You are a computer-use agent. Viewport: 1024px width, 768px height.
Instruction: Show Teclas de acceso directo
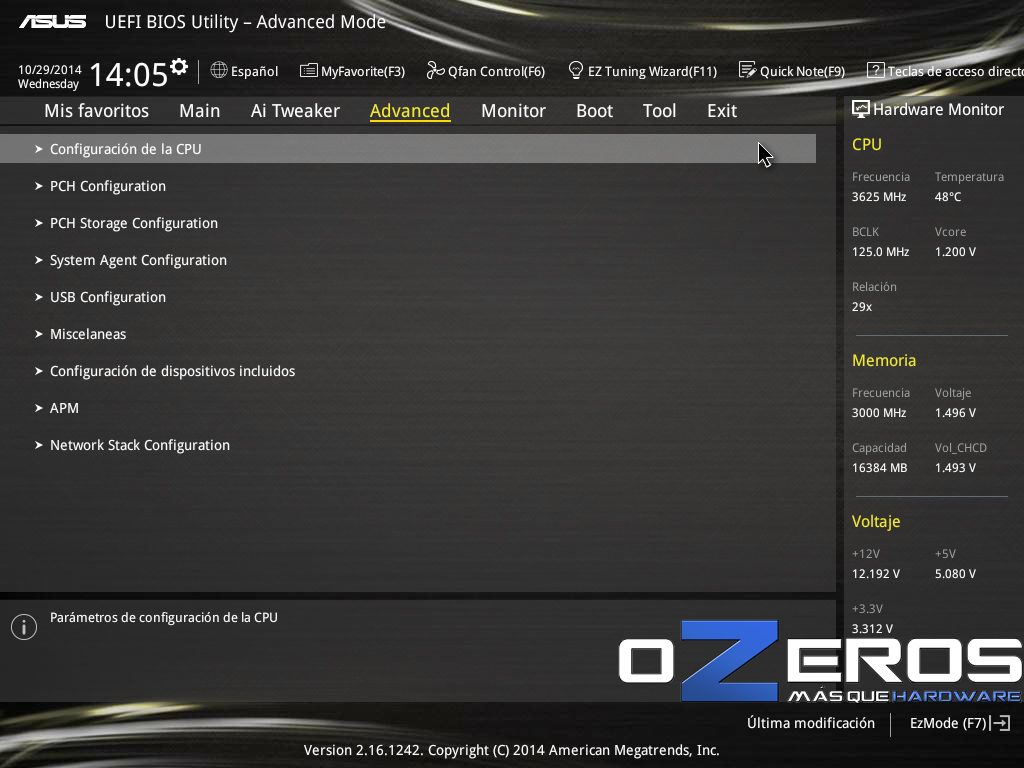(945, 71)
